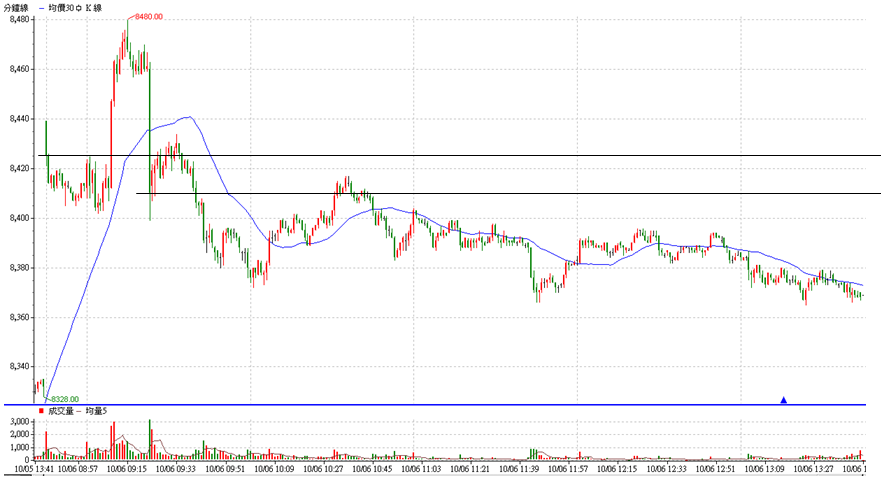The image size is (881, 486).
Task: Click the K線 legend entry
Action: click(94, 8)
